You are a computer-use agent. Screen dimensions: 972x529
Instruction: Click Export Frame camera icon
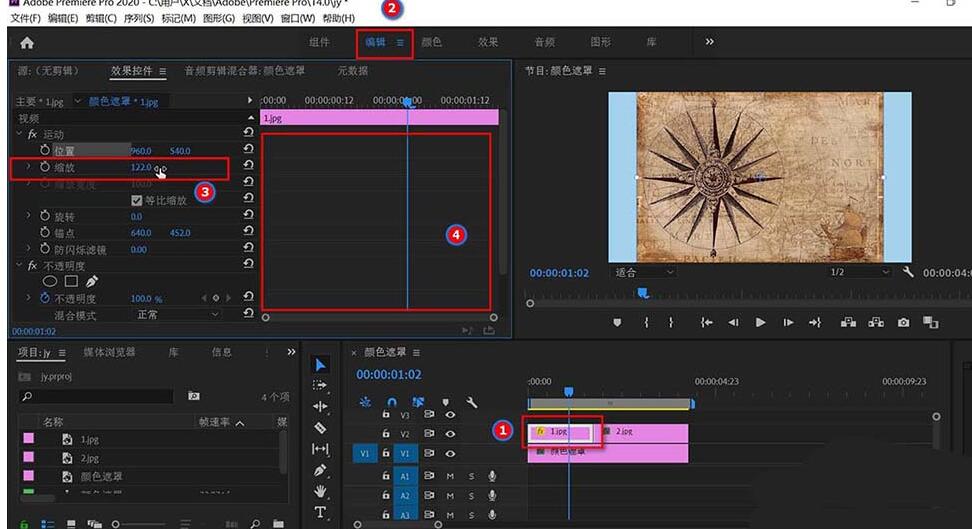coord(904,322)
